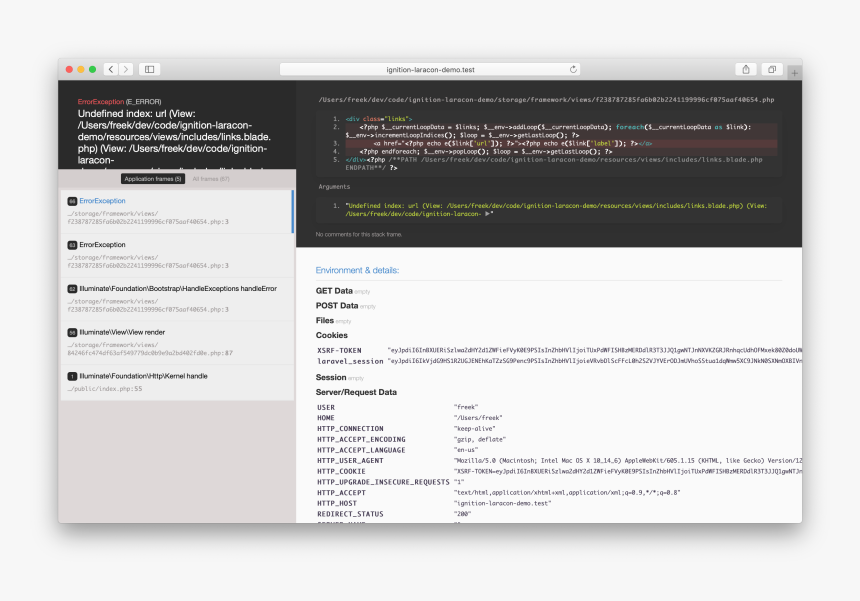Go back with the Safari back arrow

pyautogui.click(x=111, y=69)
